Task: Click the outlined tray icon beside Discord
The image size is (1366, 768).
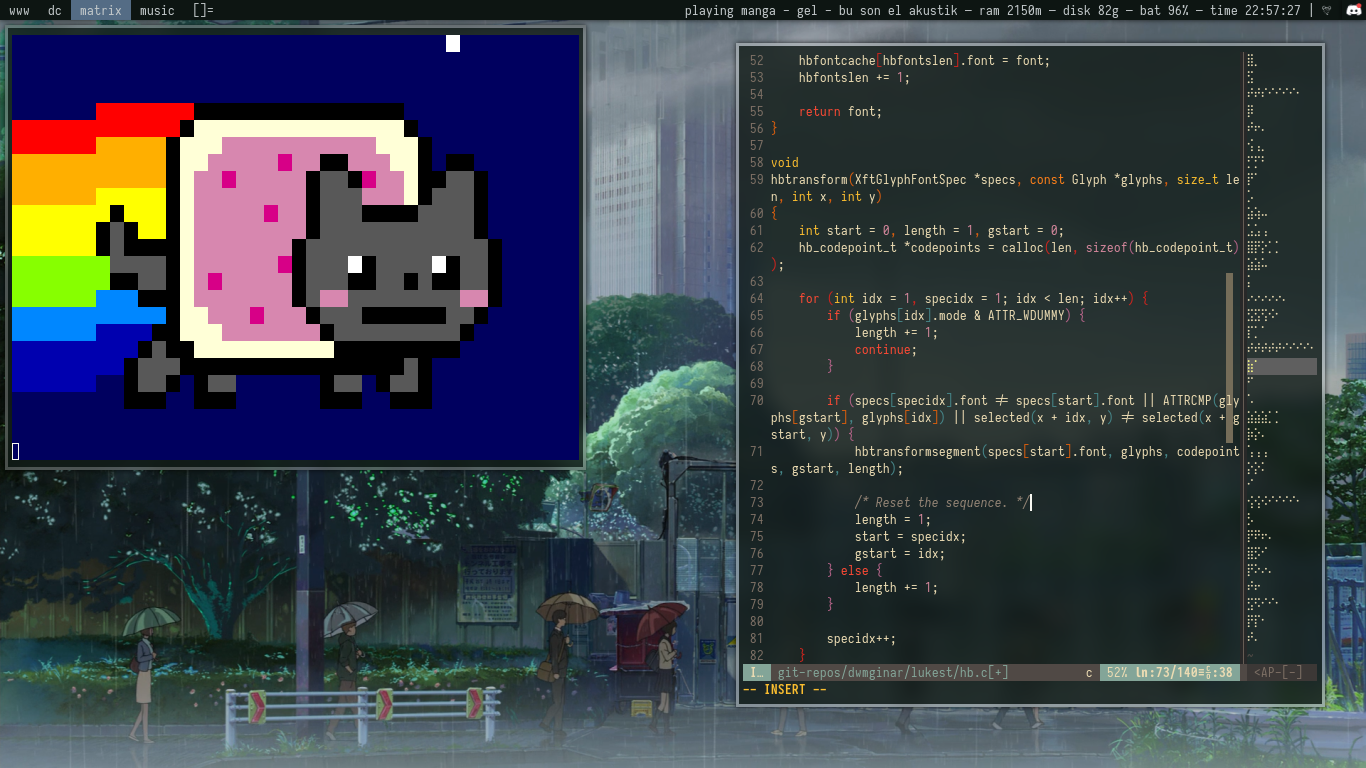Action: (x=1327, y=11)
